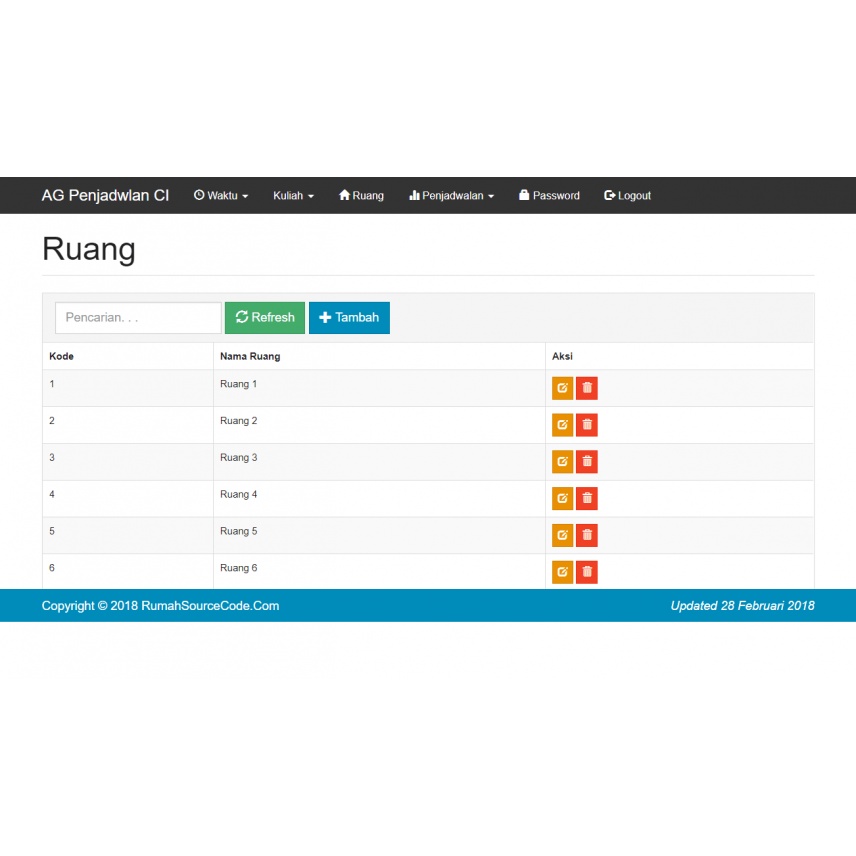
Task: Select the Ruang 4 name cell
Action: [x=379, y=498]
